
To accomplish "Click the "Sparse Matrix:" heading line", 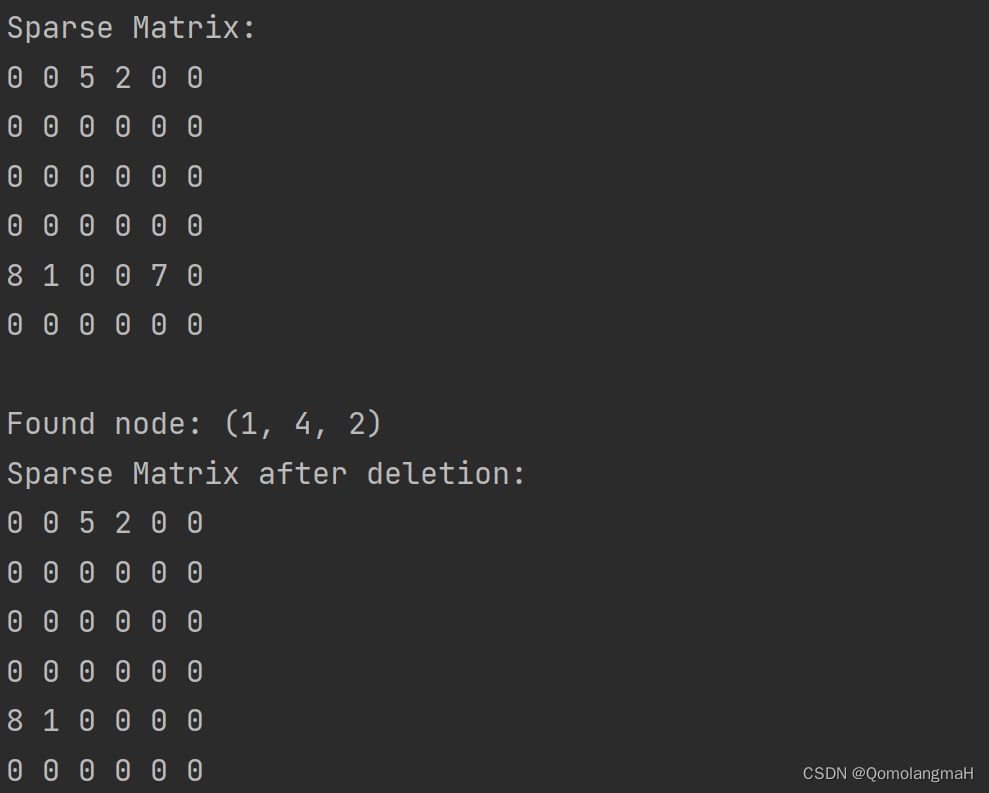I will (x=131, y=28).
